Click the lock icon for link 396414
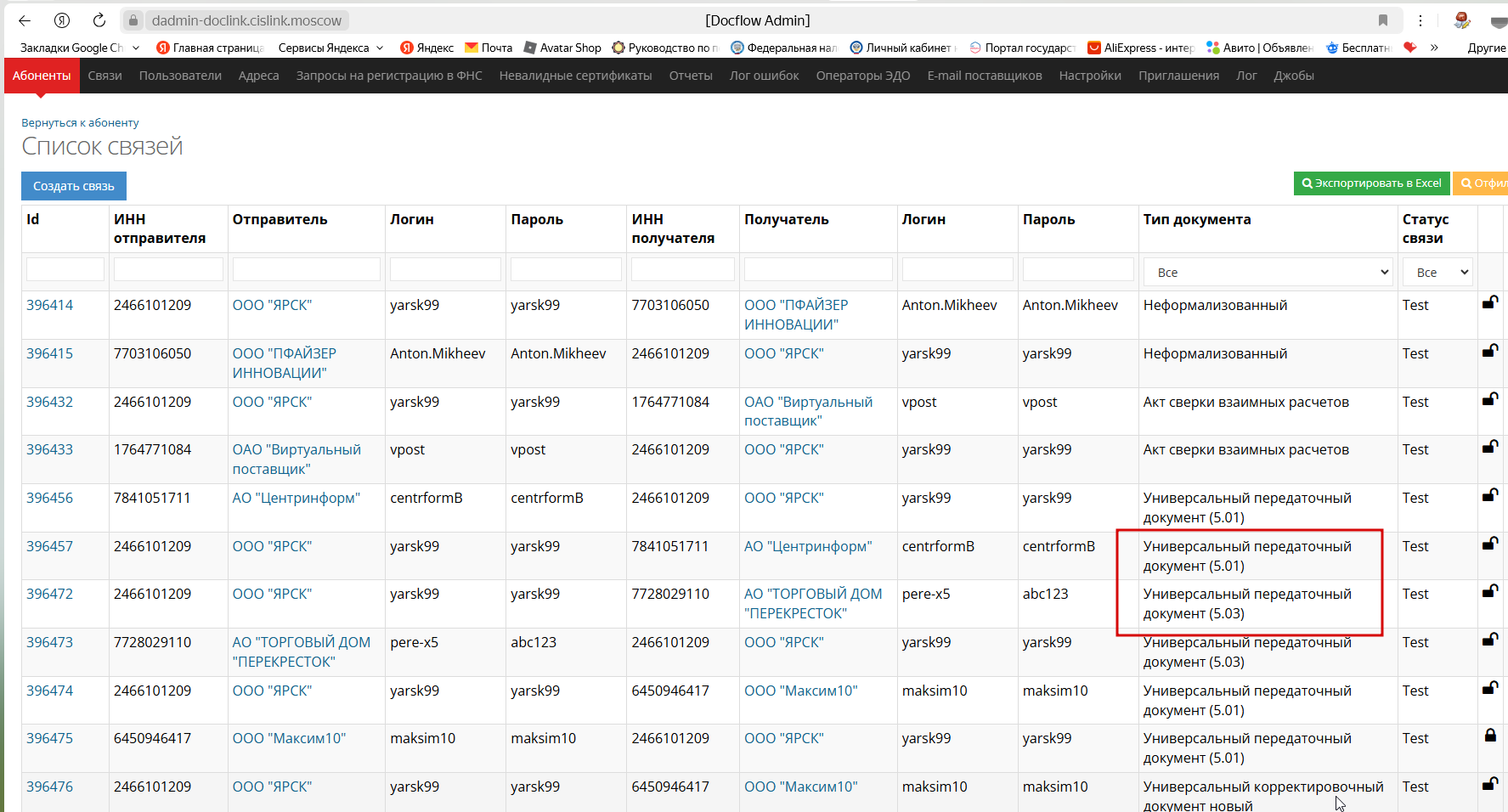This screenshot has width=1508, height=812. [x=1490, y=302]
